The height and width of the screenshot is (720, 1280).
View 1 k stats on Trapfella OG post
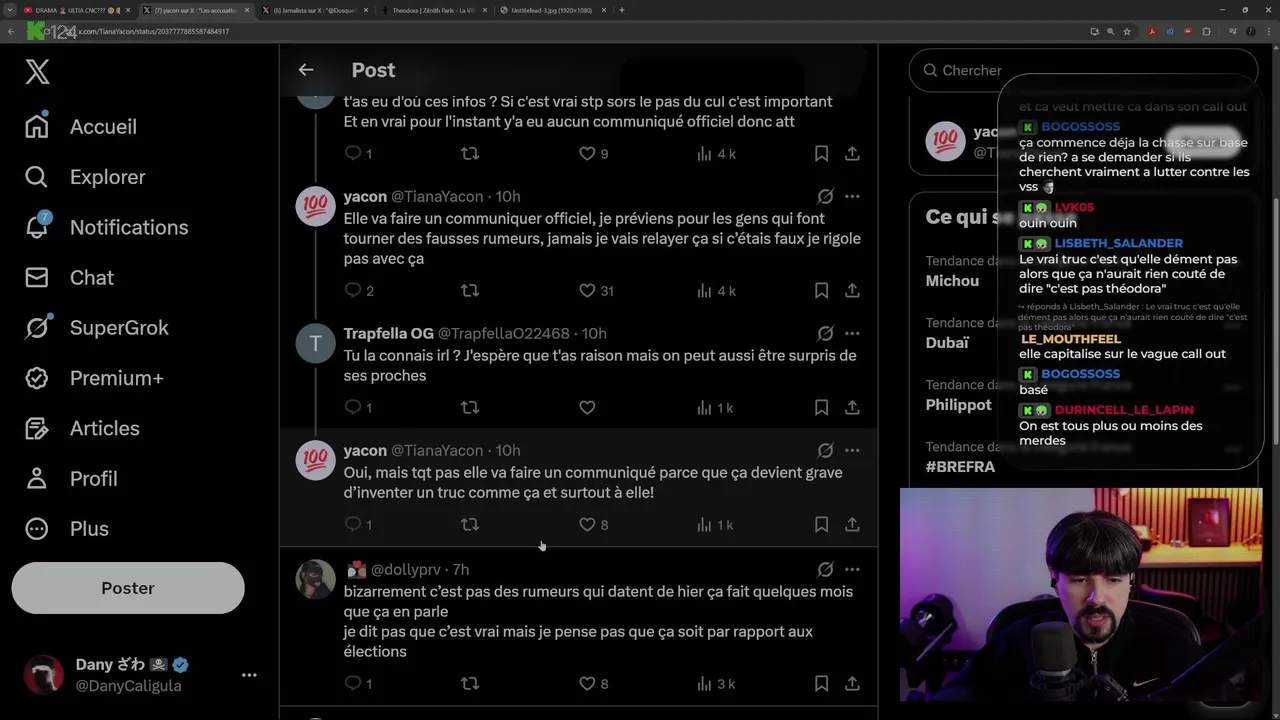[x=716, y=407]
